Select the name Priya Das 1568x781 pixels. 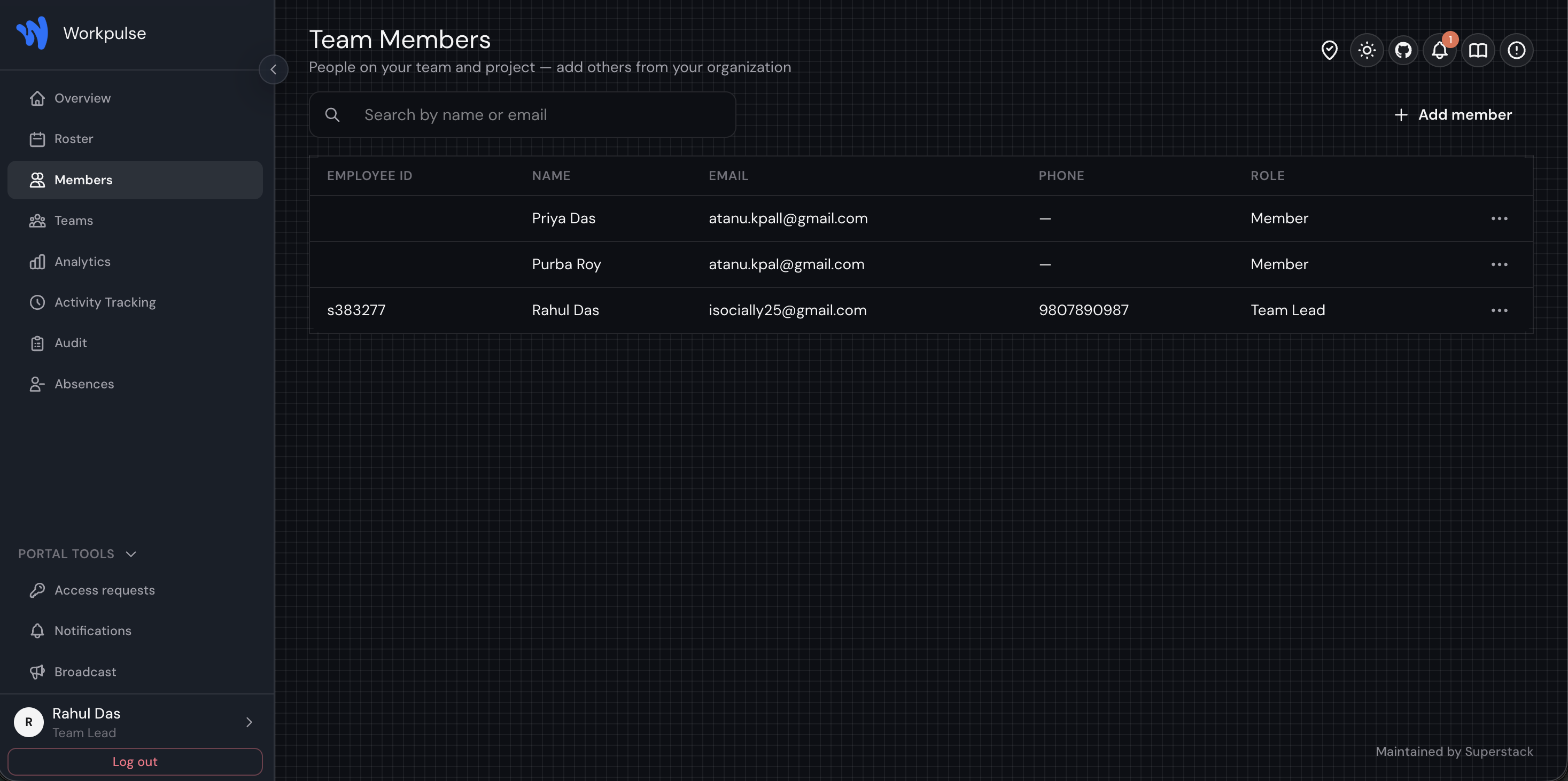[x=564, y=218]
